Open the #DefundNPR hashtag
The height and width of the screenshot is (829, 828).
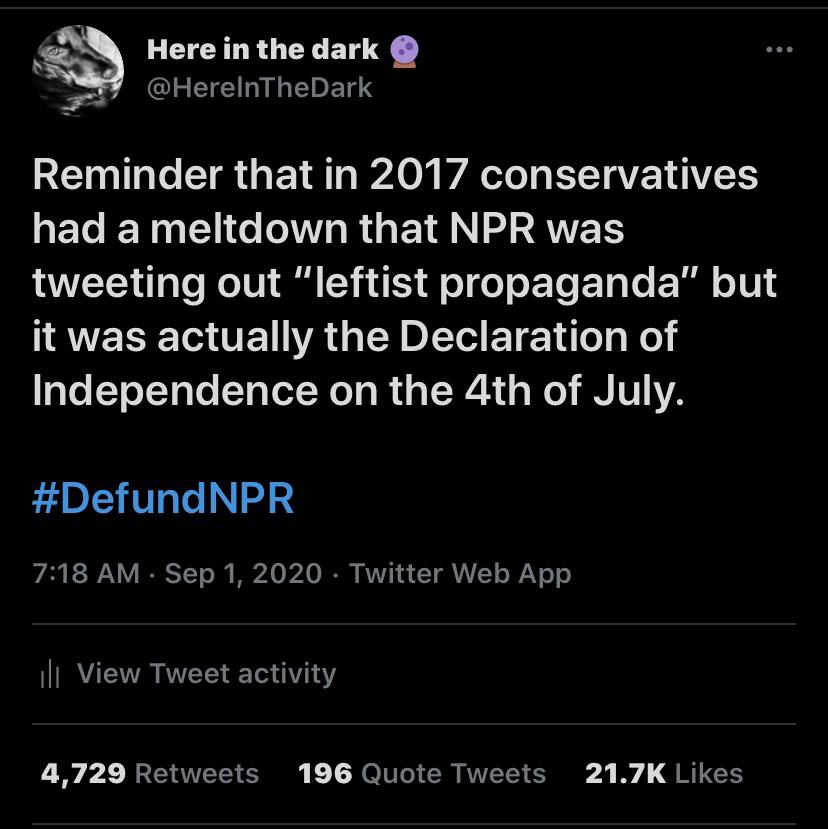(163, 498)
